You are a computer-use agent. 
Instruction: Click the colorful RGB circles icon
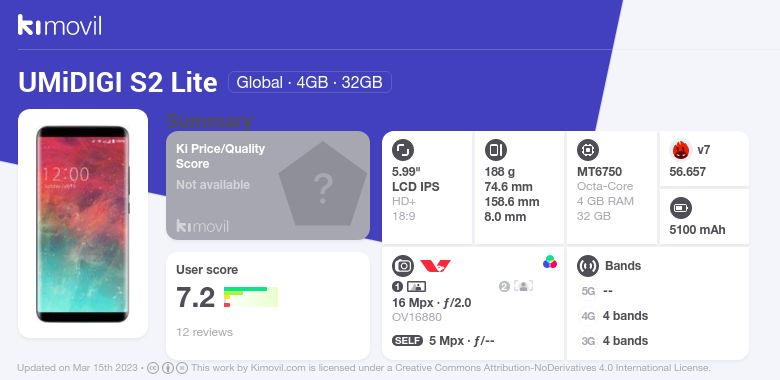pyautogui.click(x=550, y=262)
